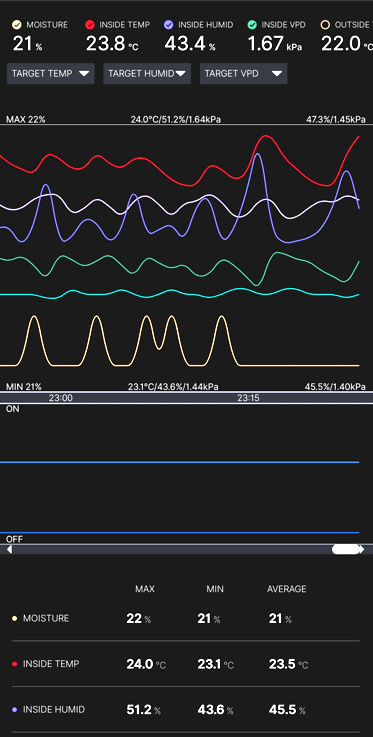
Task: Click the INSIDE HUMID row label in the table
Action: pos(54,709)
